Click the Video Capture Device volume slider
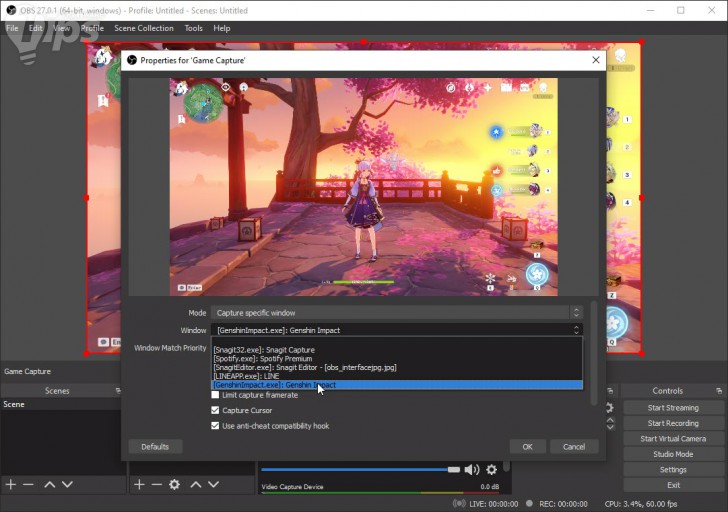 pyautogui.click(x=360, y=470)
